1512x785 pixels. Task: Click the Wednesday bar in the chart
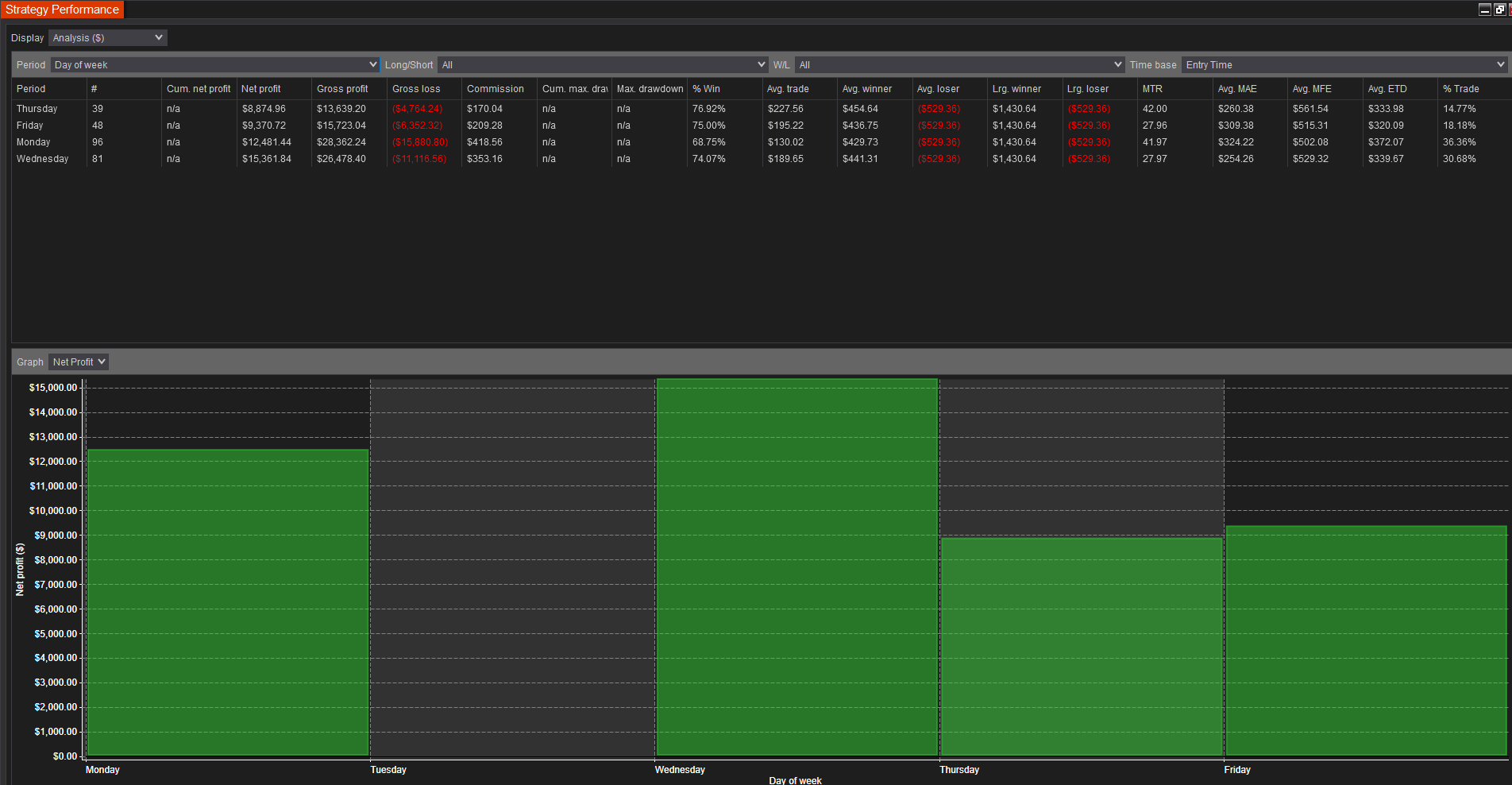[797, 567]
